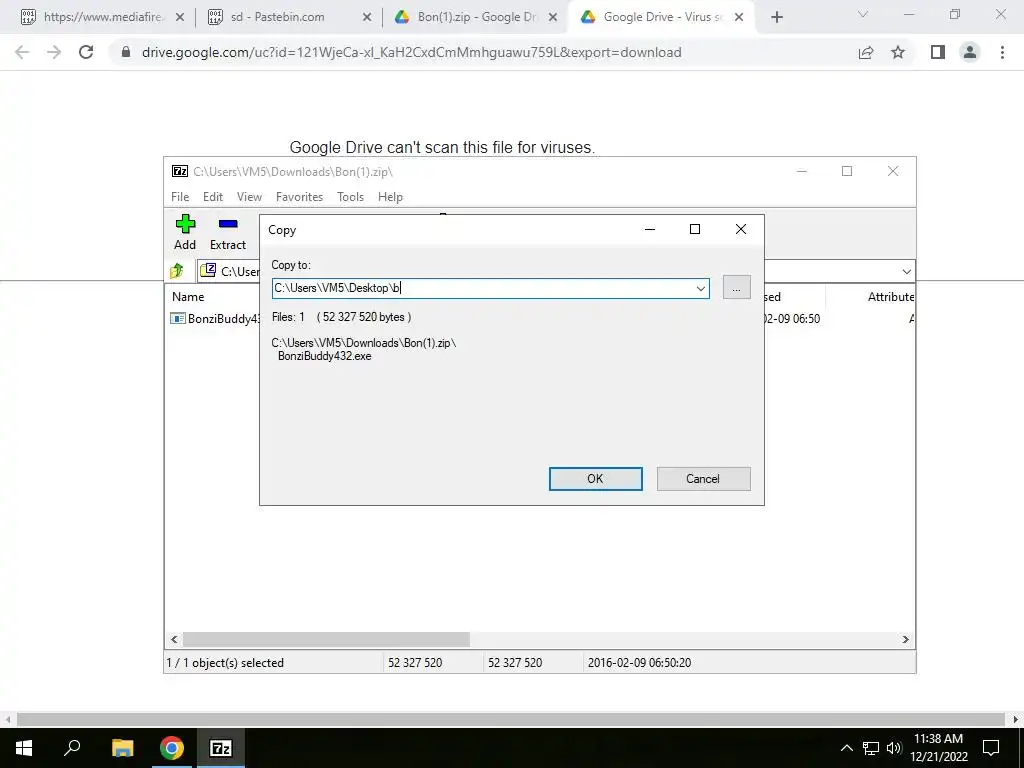Click the blue Extract icon in 7-Zip
The image size is (1024, 768).
(228, 224)
